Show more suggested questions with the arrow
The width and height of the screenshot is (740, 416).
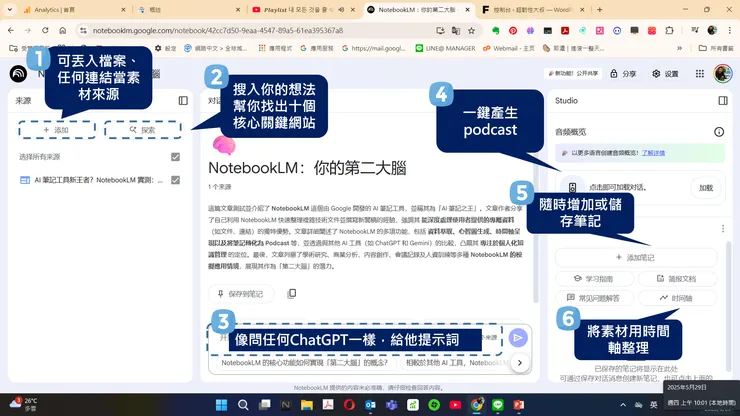pyautogui.click(x=520, y=363)
